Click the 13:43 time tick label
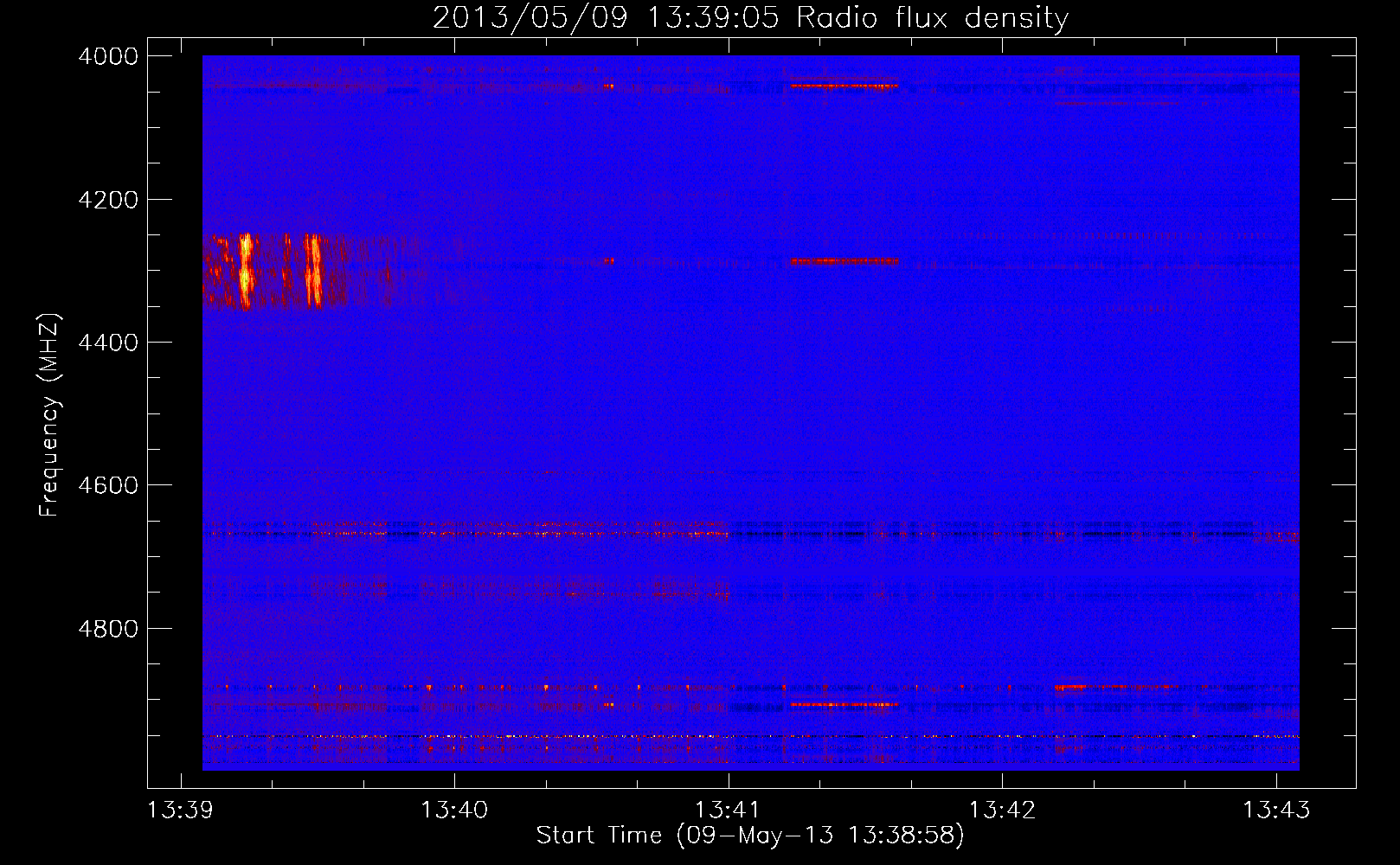Viewport: 1400px width, 865px height. [1276, 810]
